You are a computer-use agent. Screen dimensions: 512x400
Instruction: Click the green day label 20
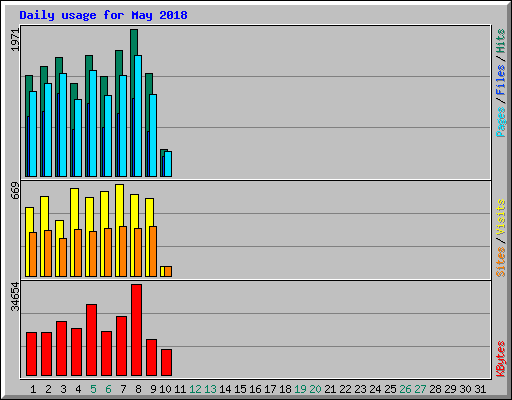coord(315,389)
